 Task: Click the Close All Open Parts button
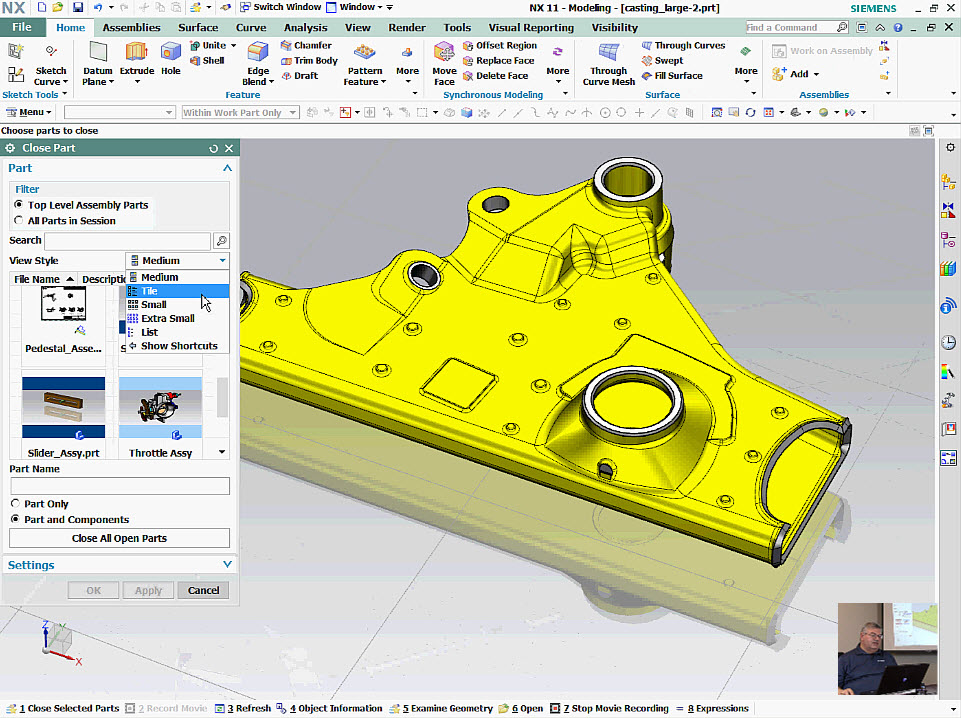(x=118, y=538)
